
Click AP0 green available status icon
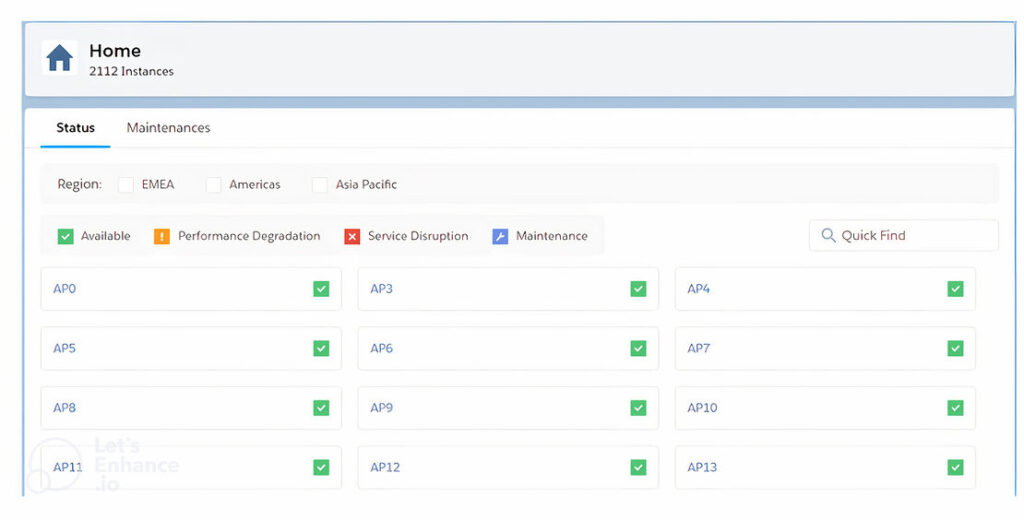click(321, 289)
